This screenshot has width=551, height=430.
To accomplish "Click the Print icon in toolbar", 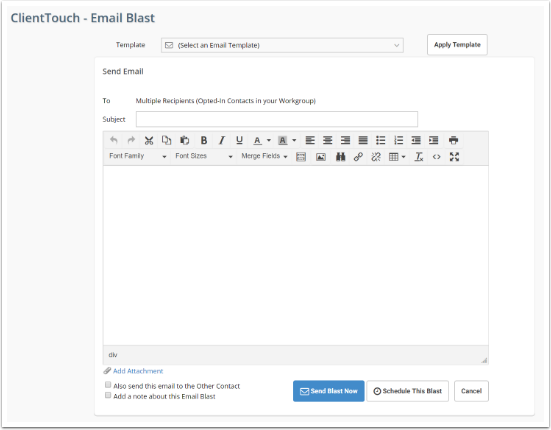I will 453,141.
